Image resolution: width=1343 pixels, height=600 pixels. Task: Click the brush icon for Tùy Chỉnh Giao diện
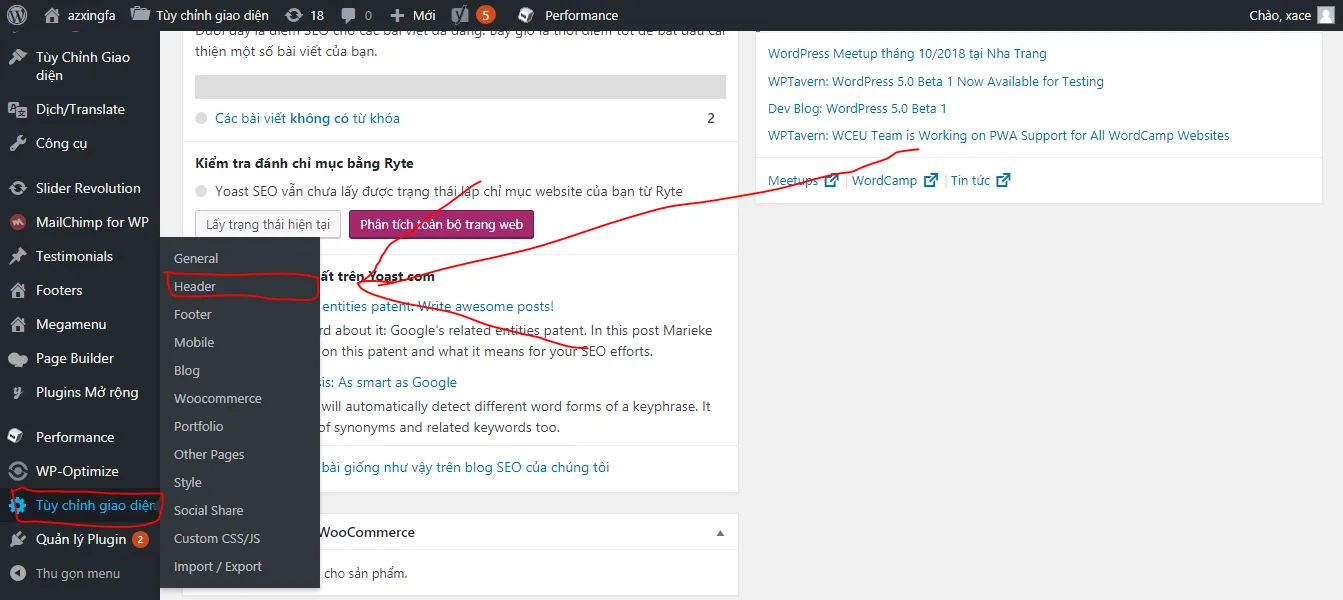(17, 57)
